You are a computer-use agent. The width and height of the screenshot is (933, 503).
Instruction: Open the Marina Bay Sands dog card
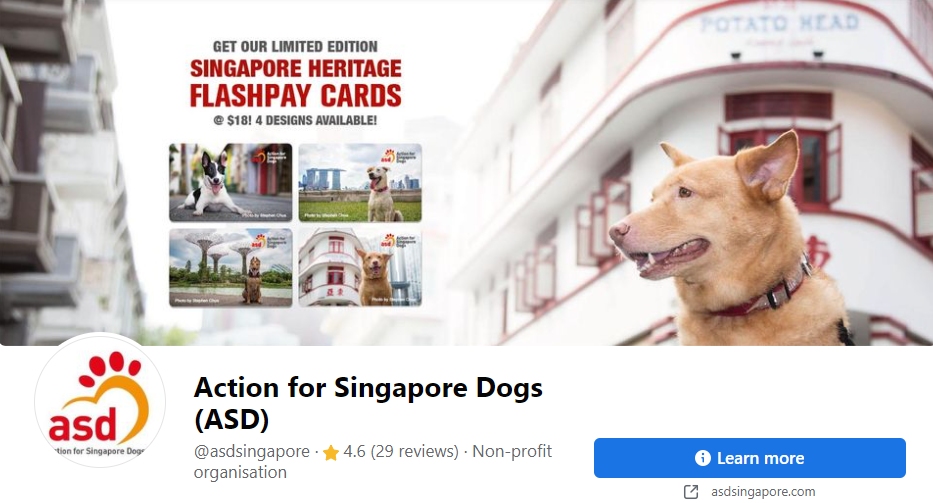click(360, 182)
